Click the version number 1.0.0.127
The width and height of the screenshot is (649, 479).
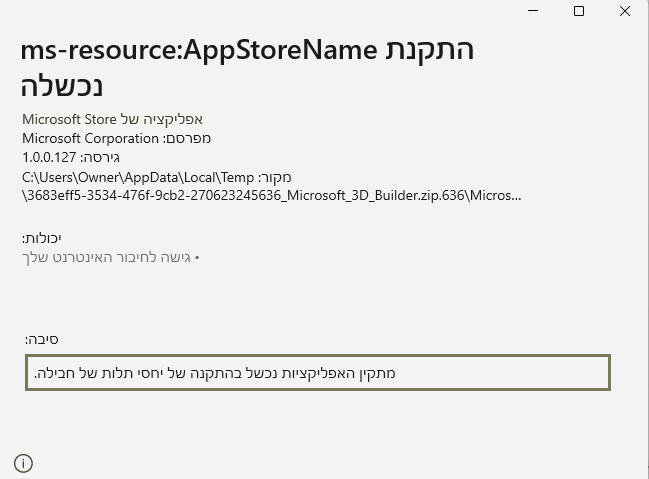coord(50,157)
